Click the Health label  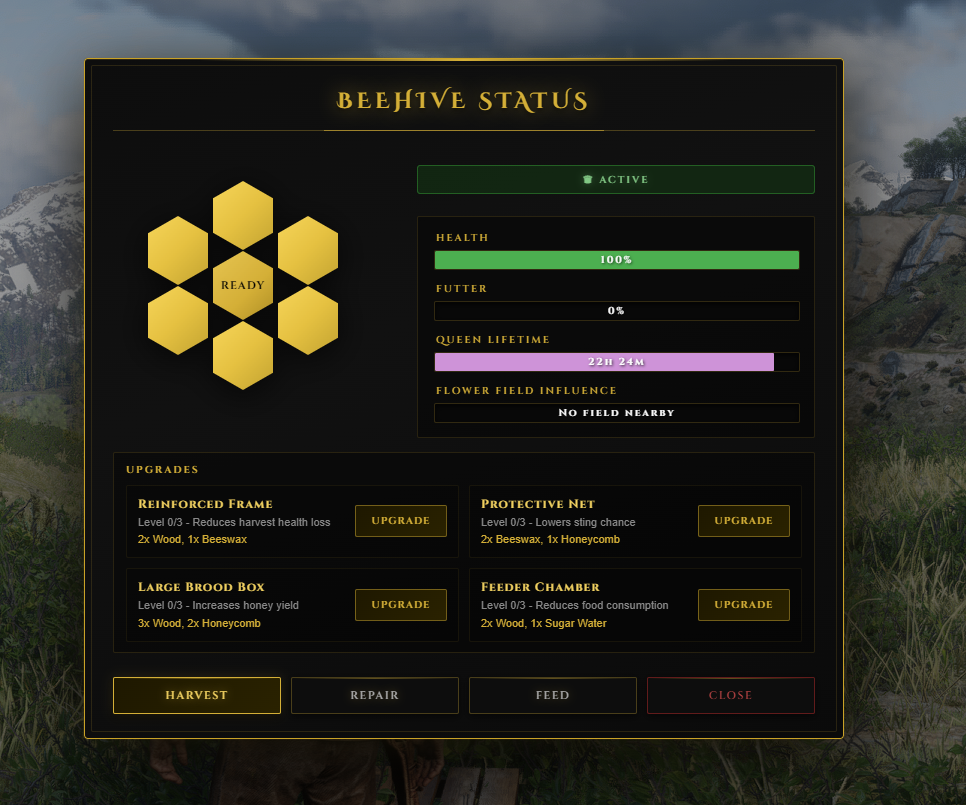click(x=462, y=238)
